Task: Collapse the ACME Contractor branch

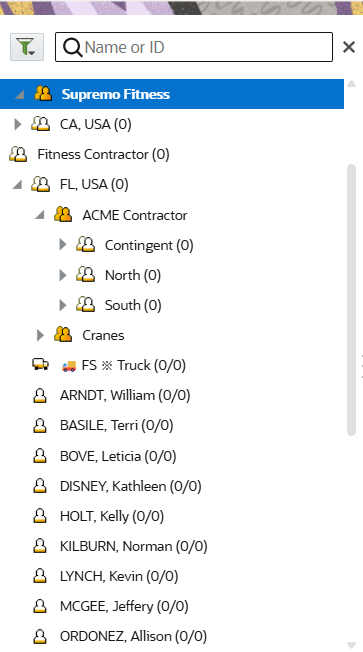Action: (x=40, y=215)
